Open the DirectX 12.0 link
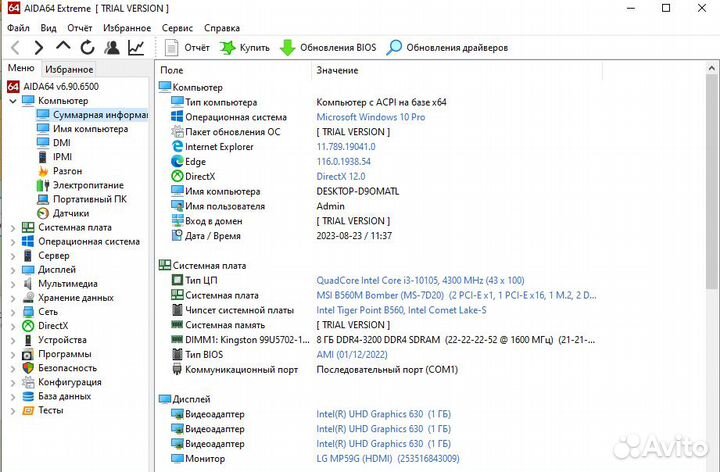This screenshot has height=472, width=720. coord(341,176)
